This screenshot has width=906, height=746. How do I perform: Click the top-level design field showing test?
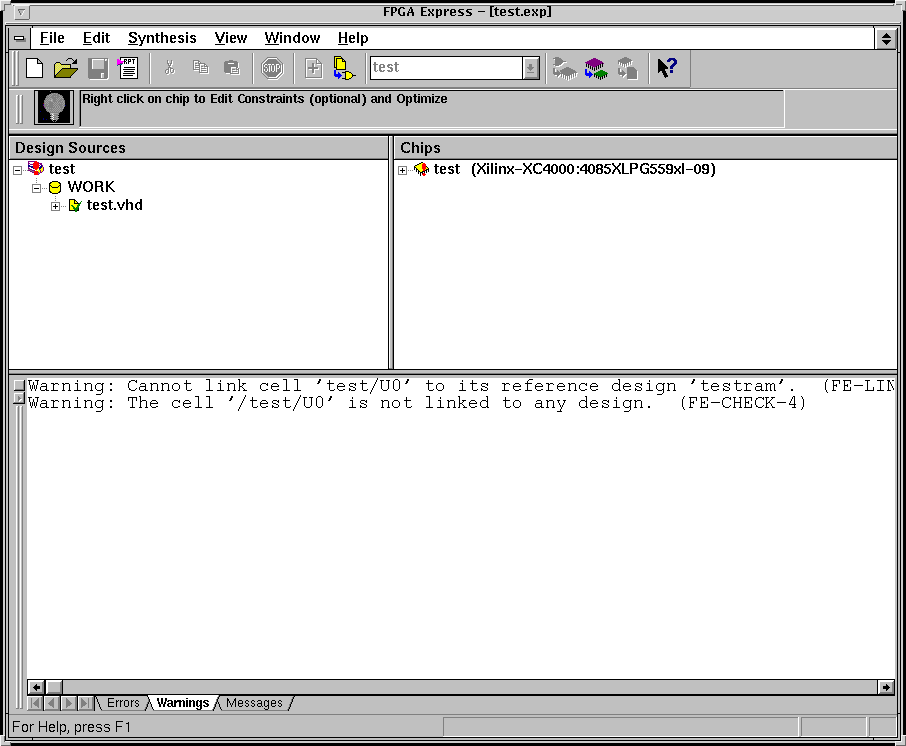coord(446,68)
